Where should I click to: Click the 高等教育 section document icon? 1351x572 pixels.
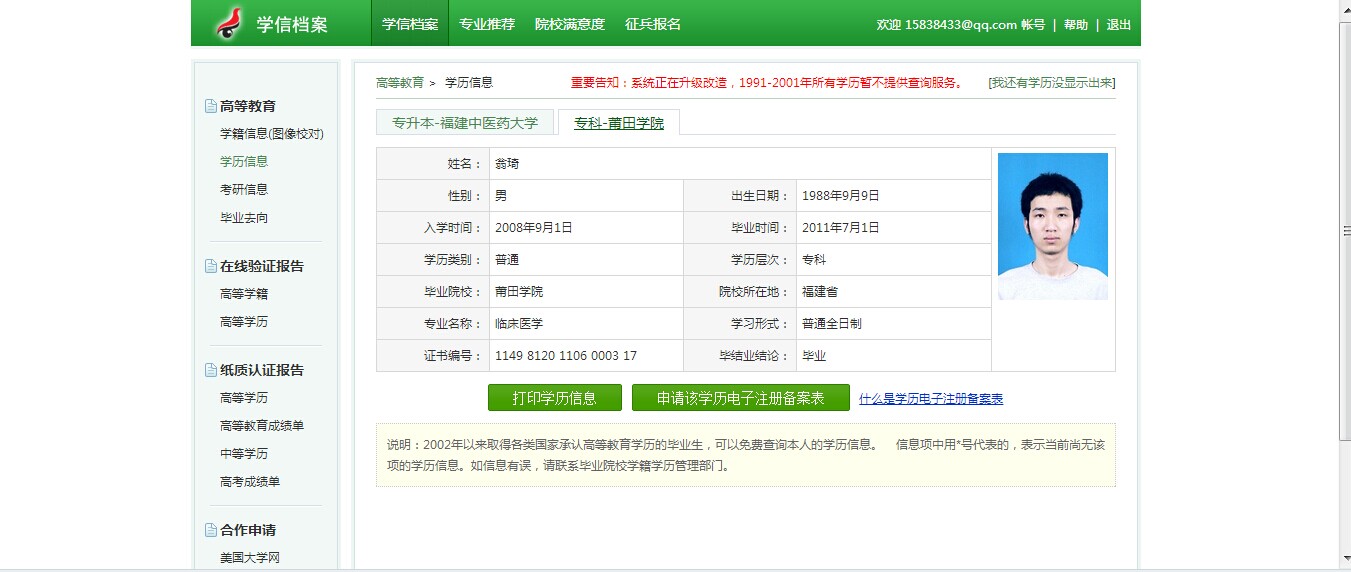(x=210, y=106)
